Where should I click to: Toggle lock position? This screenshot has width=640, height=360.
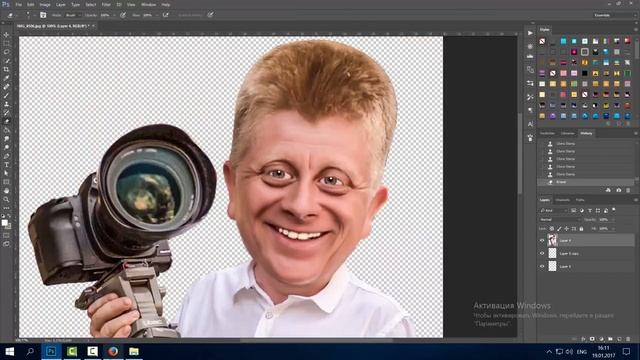567,229
